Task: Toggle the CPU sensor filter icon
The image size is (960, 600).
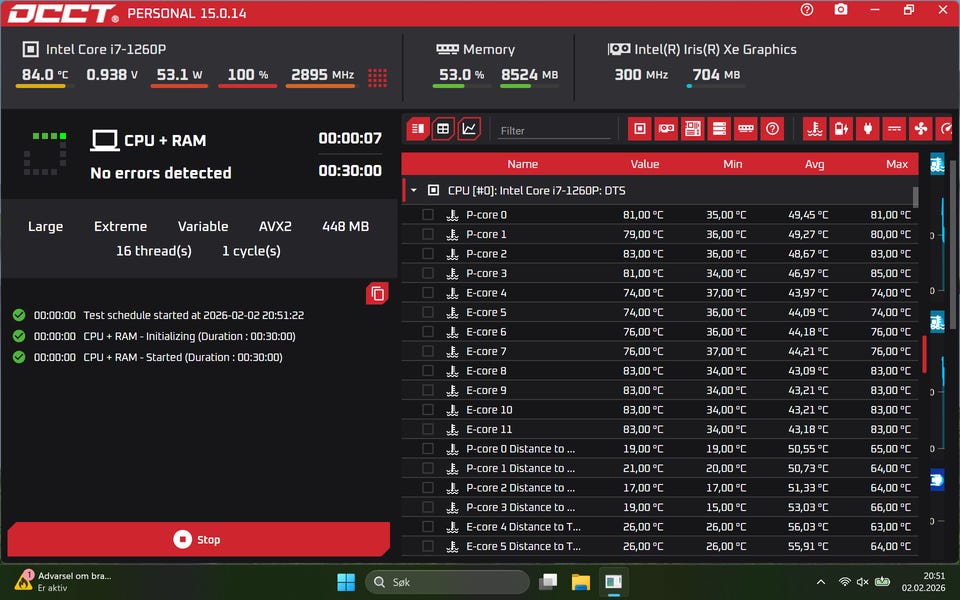Action: pyautogui.click(x=640, y=129)
